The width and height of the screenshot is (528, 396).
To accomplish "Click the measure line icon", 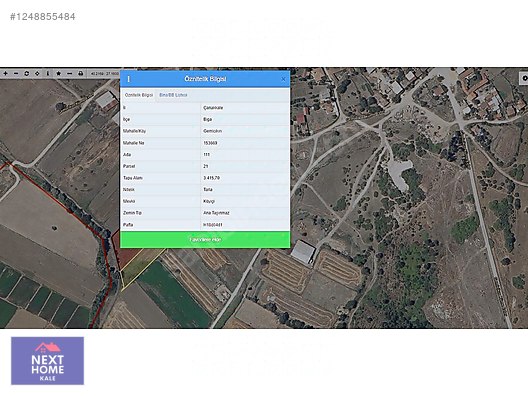I will click(69, 73).
